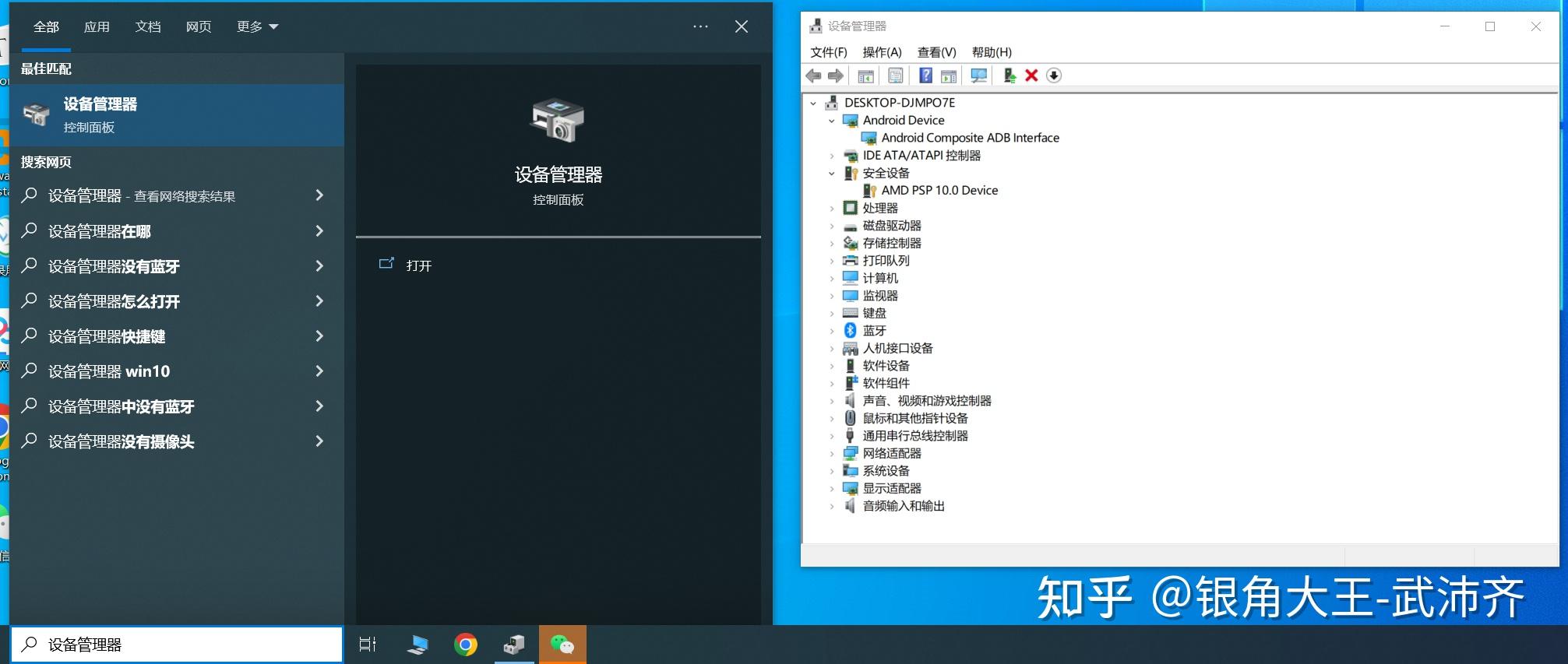
Task: Click the Disable device down-arrow icon
Action: point(1054,76)
